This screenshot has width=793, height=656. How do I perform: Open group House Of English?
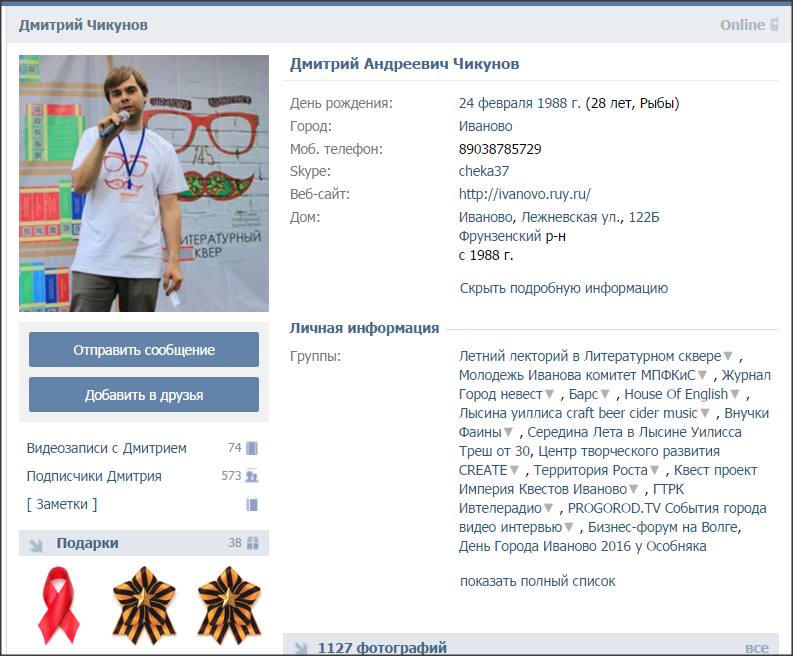676,394
